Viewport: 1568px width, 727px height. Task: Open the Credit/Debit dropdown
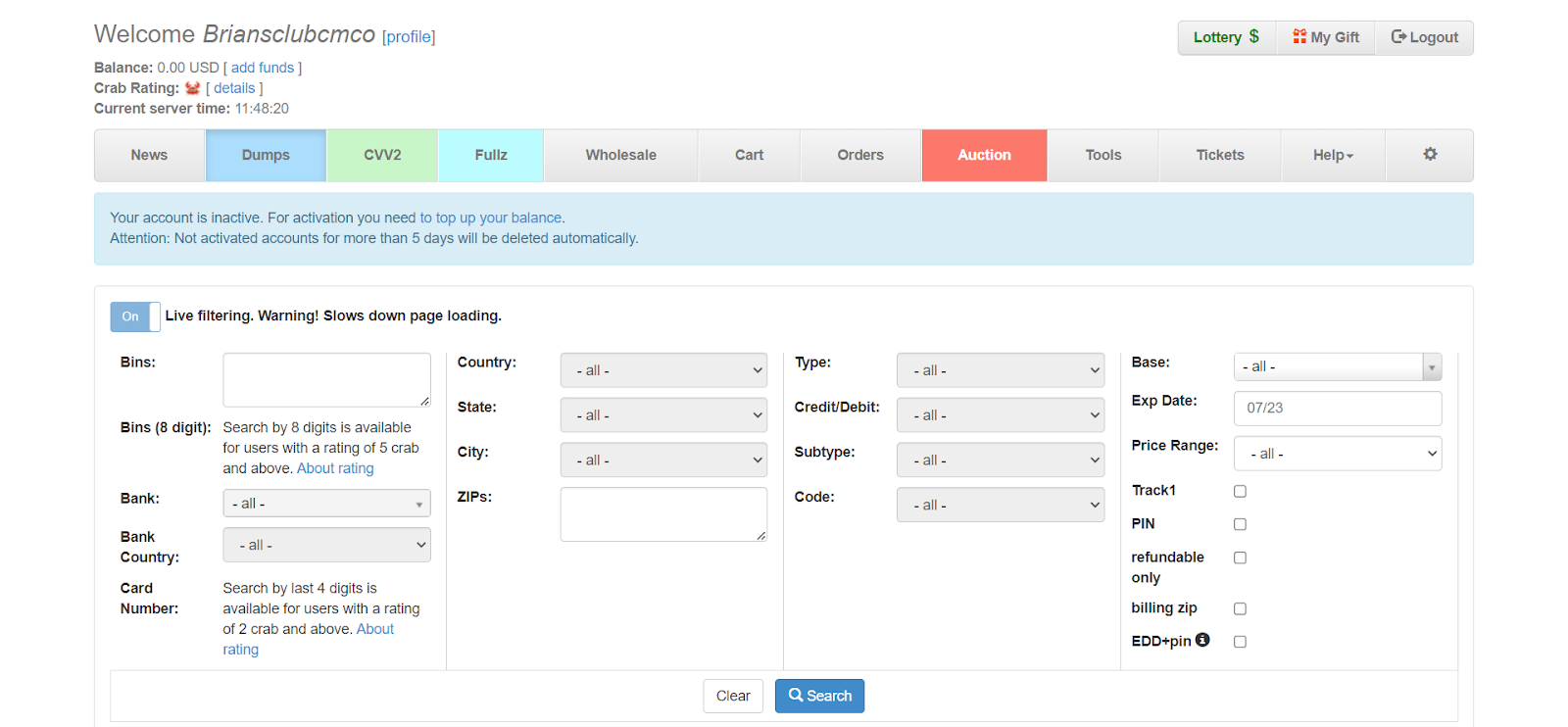tap(1001, 415)
